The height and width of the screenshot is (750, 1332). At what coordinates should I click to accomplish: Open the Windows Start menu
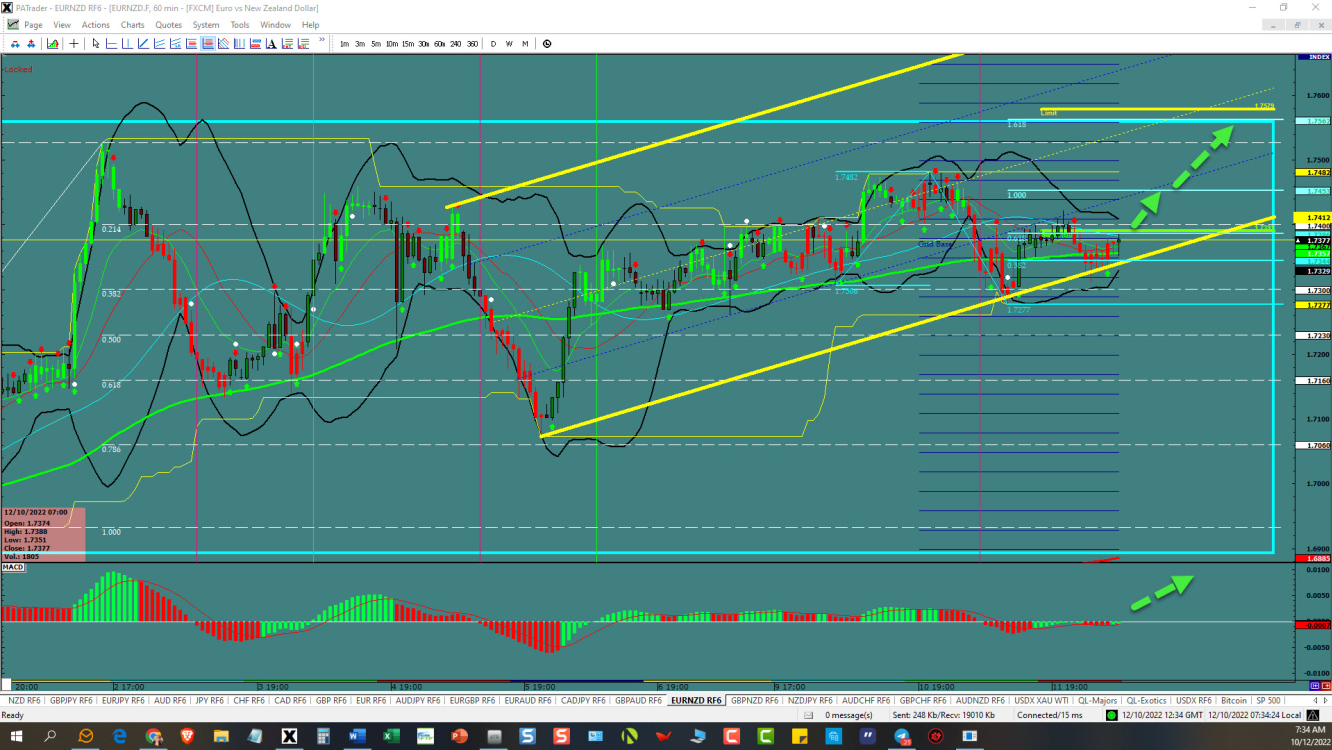[x=15, y=736]
